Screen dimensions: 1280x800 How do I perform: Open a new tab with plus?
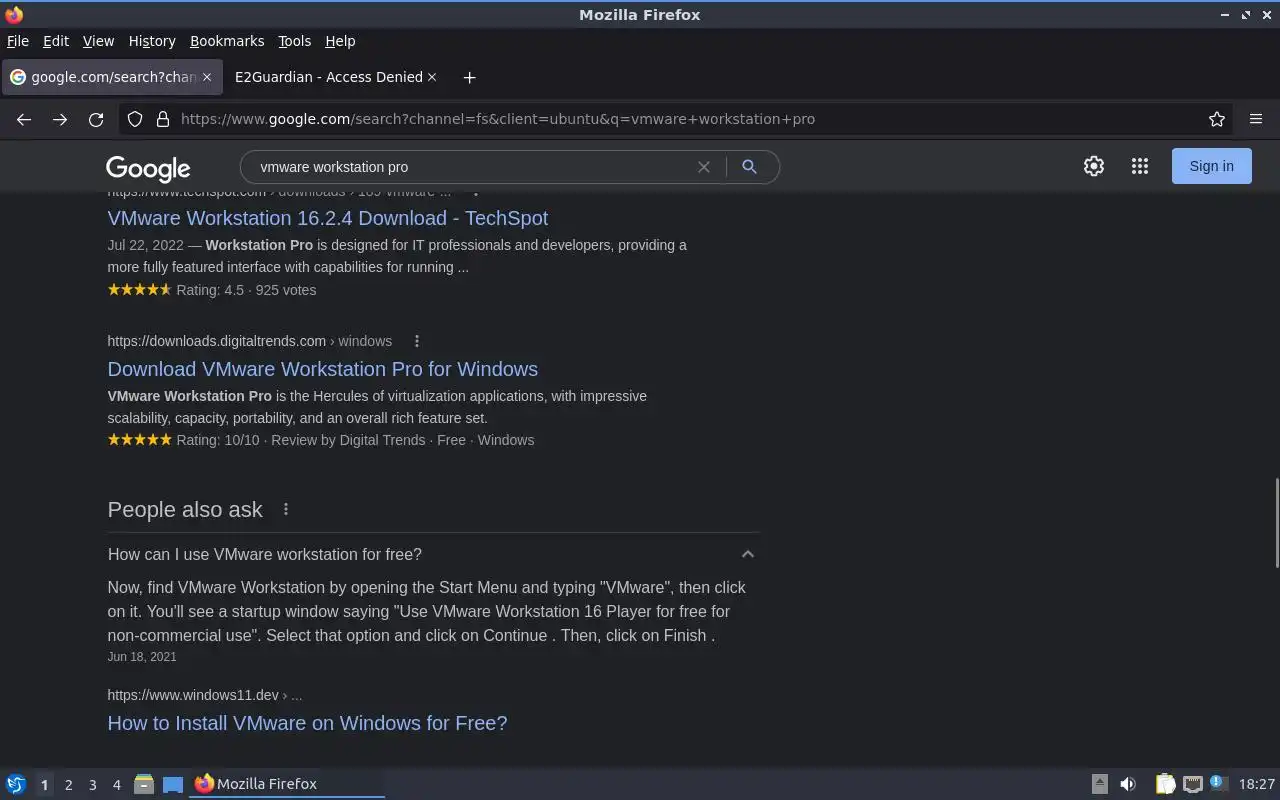[x=469, y=77]
